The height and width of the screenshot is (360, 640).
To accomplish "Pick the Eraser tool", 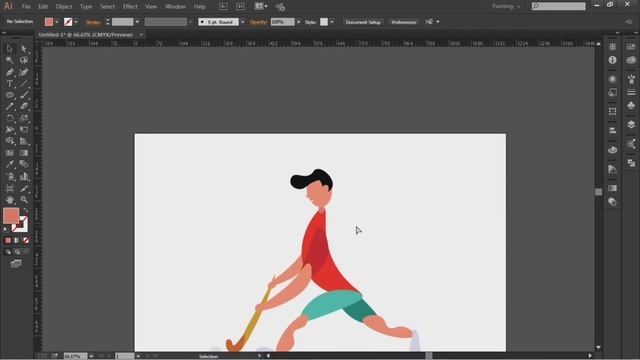I will click(x=24, y=107).
